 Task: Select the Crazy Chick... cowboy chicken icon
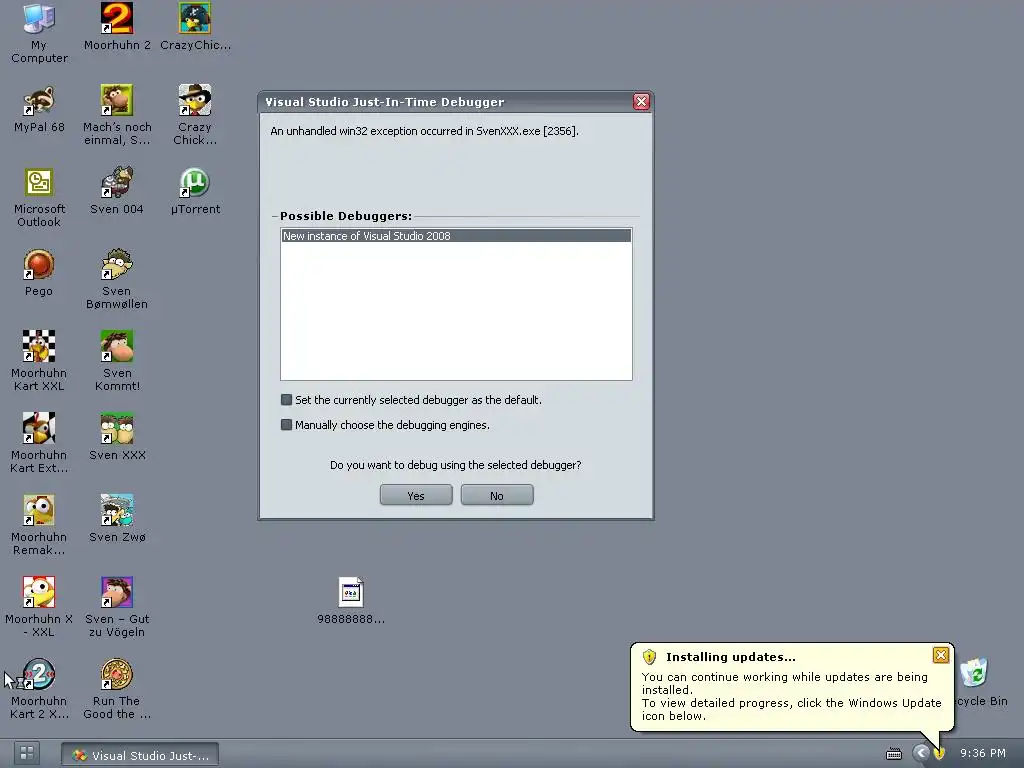[x=195, y=115]
